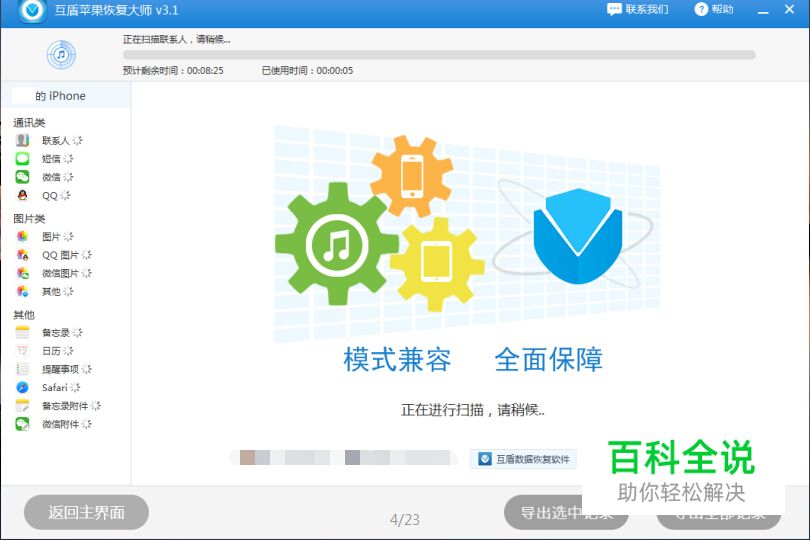Viewport: 810px width, 540px height.
Task: Click the green iTunes gear graphic
Action: pos(336,244)
